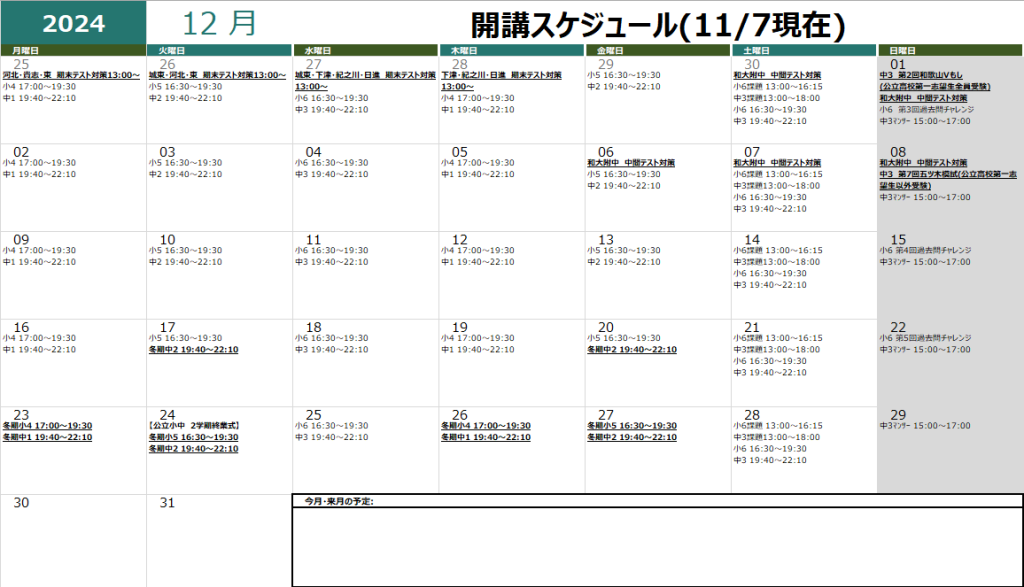Click inside the 今月・来月の予定 notes box

(x=657, y=545)
